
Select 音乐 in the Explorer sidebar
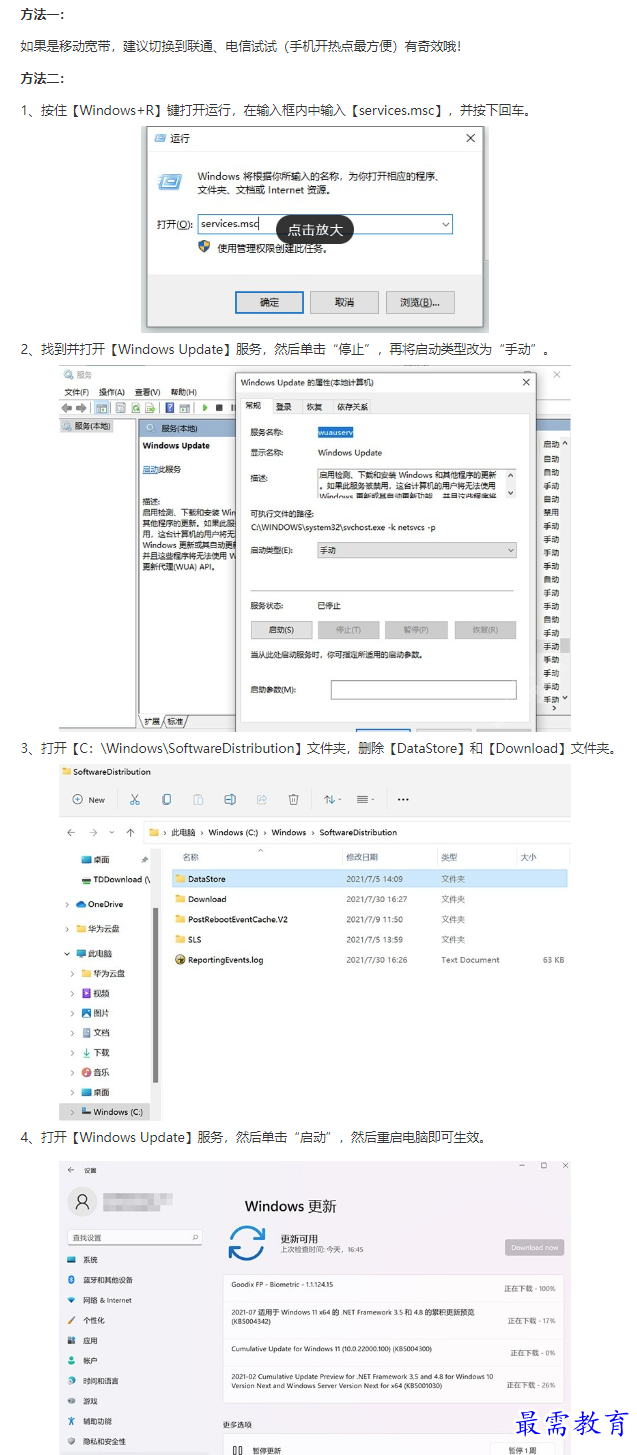click(95, 1072)
